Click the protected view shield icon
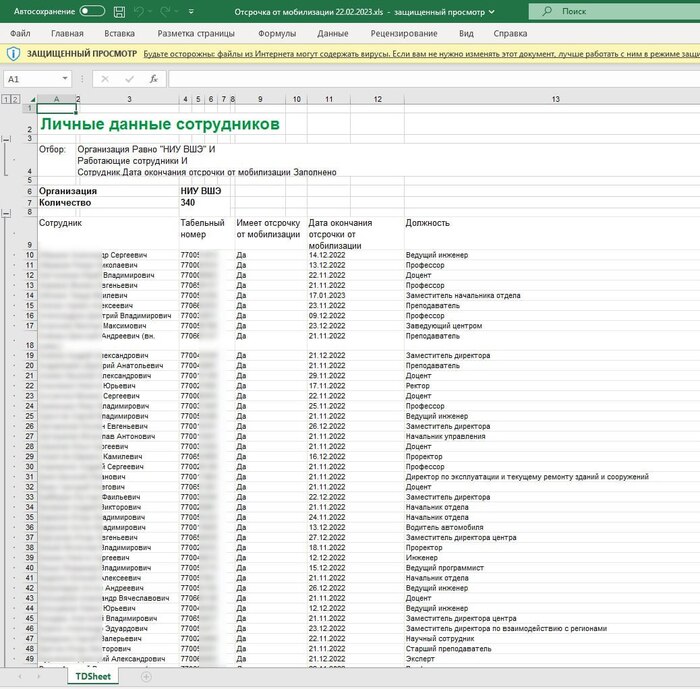The image size is (700, 689). click(x=13, y=54)
